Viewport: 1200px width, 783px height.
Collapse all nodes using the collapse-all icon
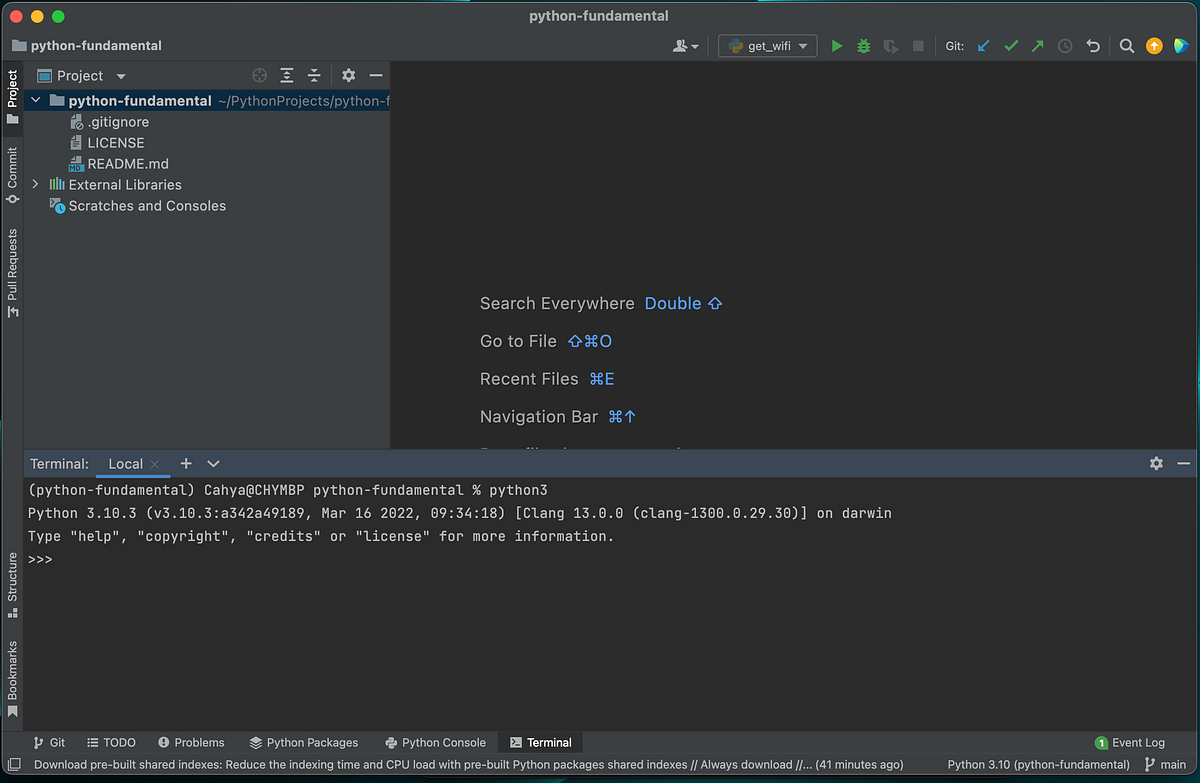[313, 75]
